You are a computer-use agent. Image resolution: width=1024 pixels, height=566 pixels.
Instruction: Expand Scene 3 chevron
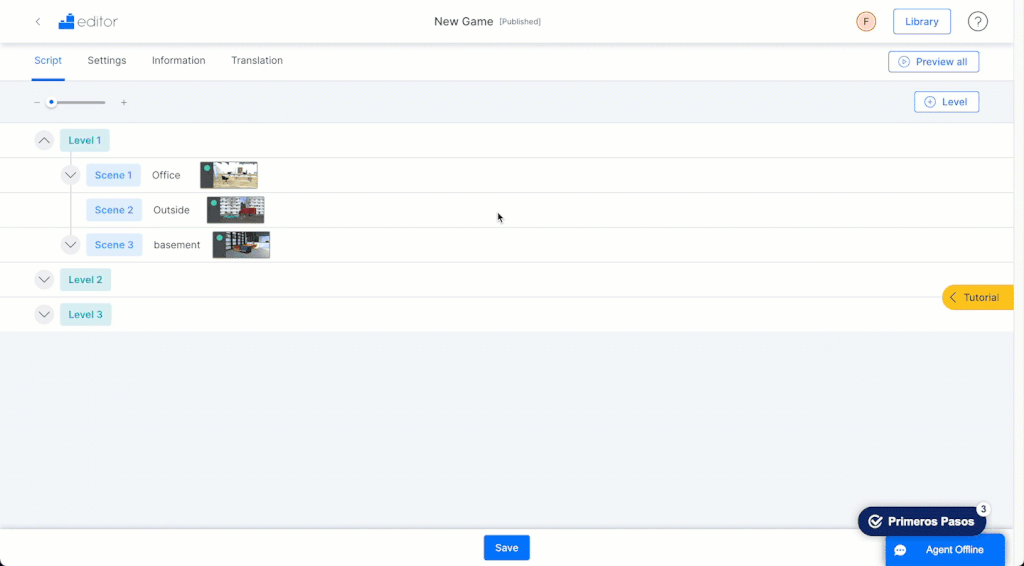point(70,245)
